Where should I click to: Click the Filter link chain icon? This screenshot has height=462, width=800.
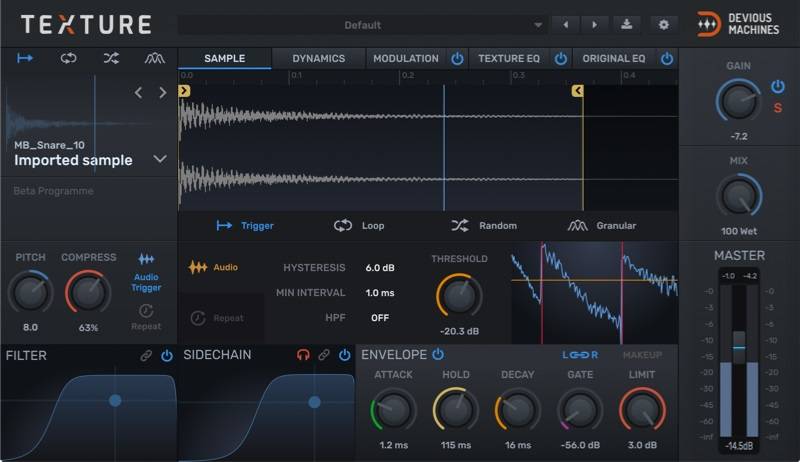146,355
